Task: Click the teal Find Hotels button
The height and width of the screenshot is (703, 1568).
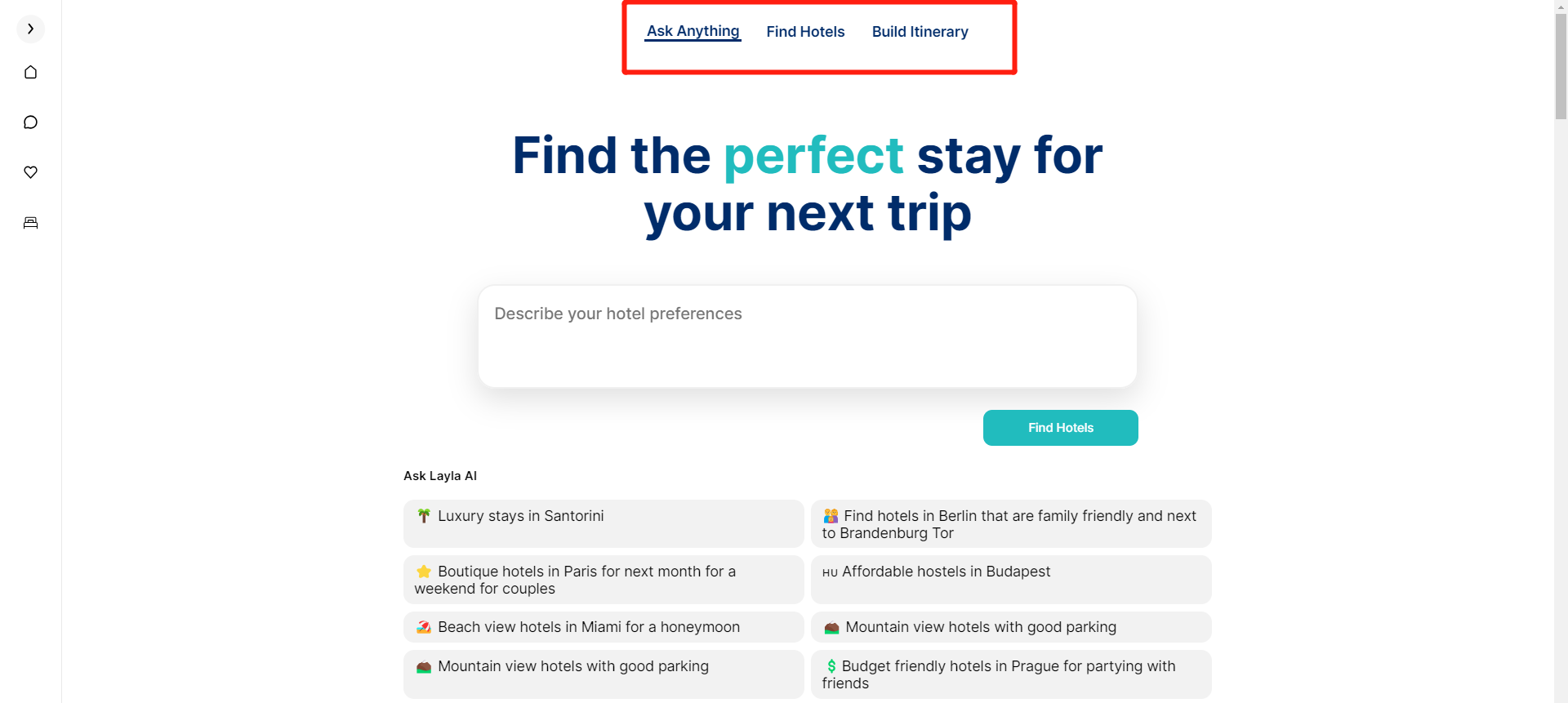Action: coord(1060,428)
